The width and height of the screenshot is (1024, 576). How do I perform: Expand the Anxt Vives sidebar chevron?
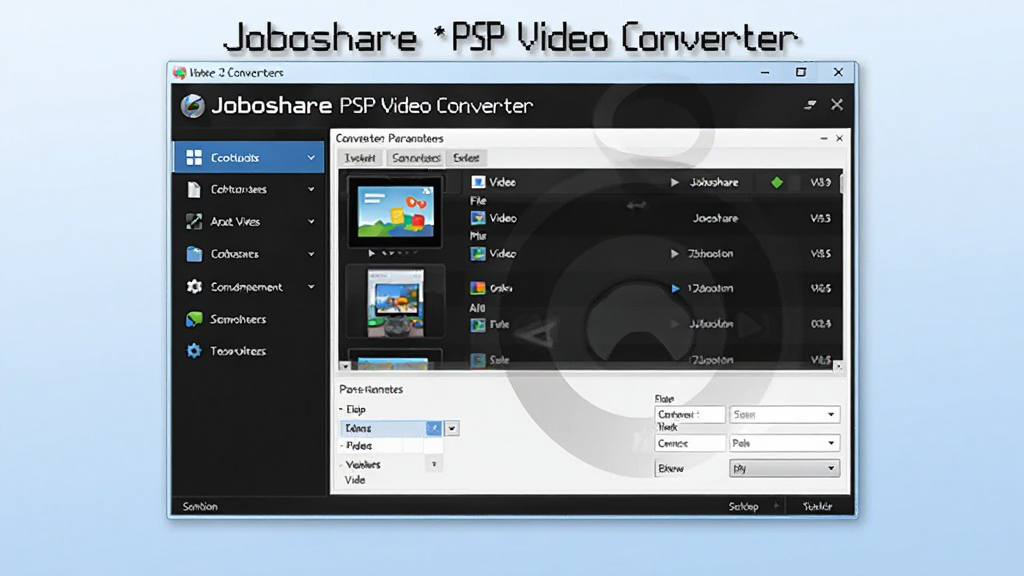[311, 221]
